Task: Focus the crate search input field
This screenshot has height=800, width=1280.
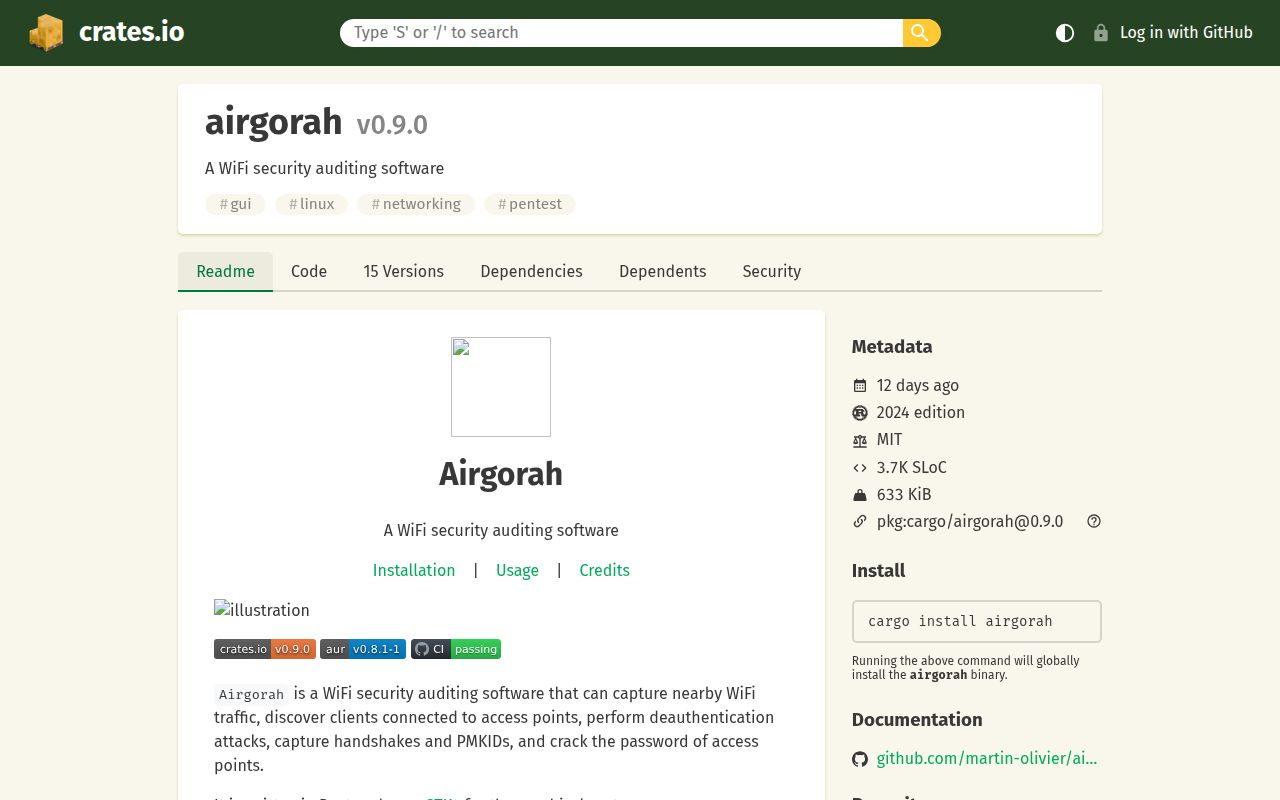Action: [x=621, y=33]
